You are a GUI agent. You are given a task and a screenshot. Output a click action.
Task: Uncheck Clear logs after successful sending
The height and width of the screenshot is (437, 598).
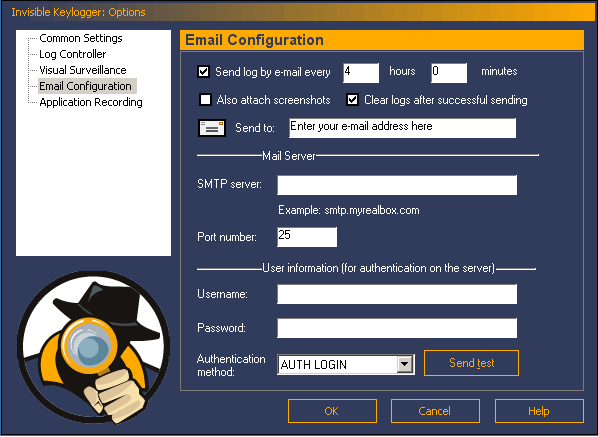tap(352, 100)
